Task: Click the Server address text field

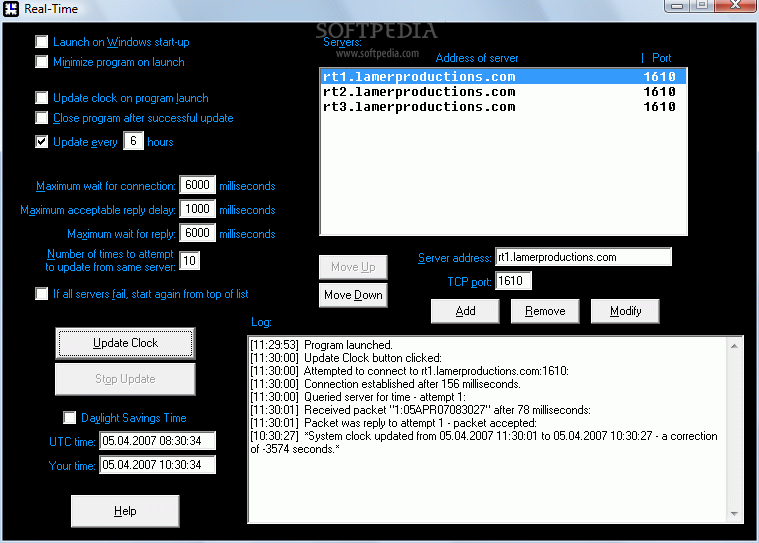Action: (x=583, y=257)
